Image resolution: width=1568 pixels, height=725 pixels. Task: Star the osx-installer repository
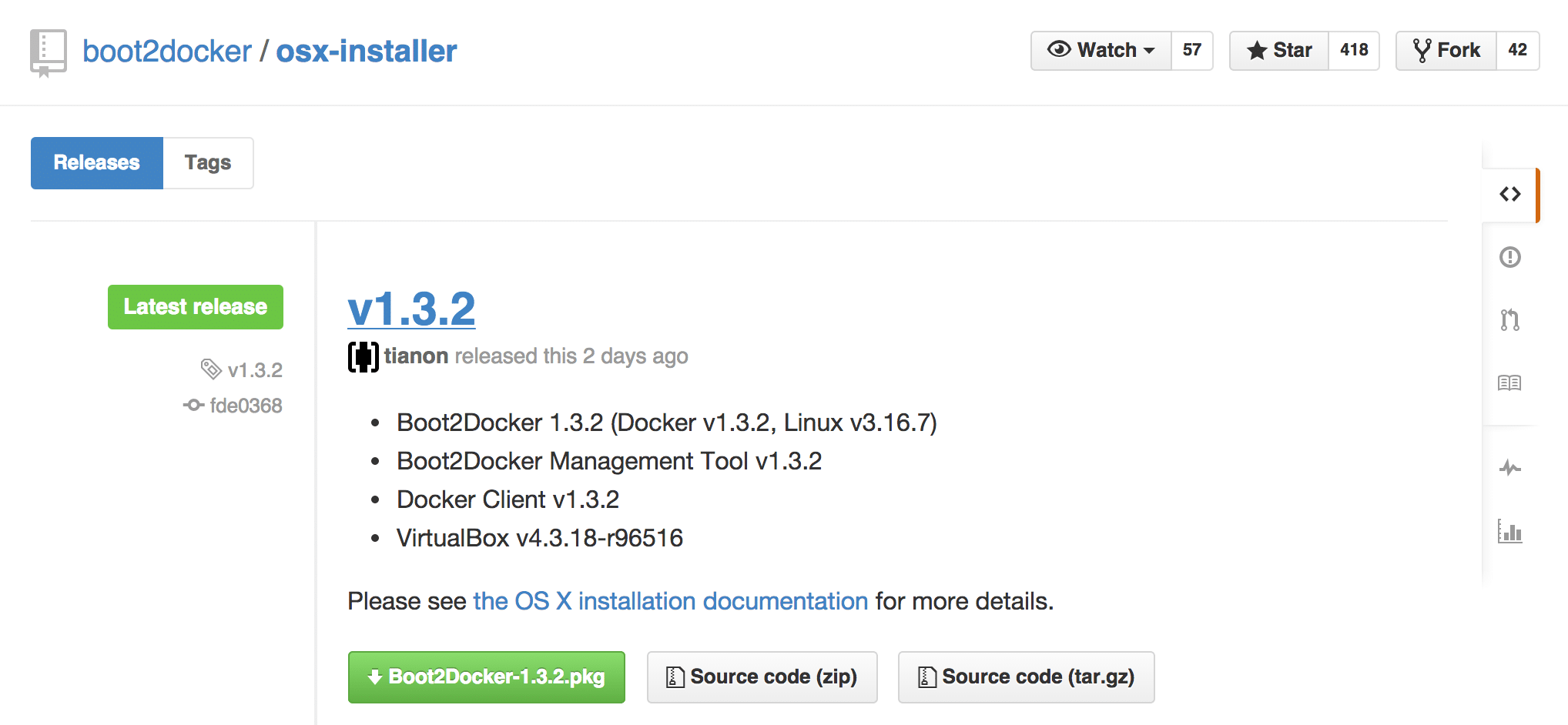[1279, 51]
